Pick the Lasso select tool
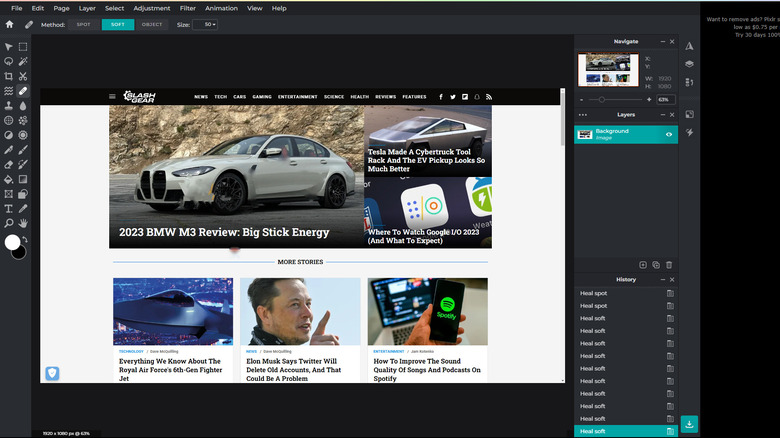Image resolution: width=780 pixels, height=438 pixels. click(9, 61)
